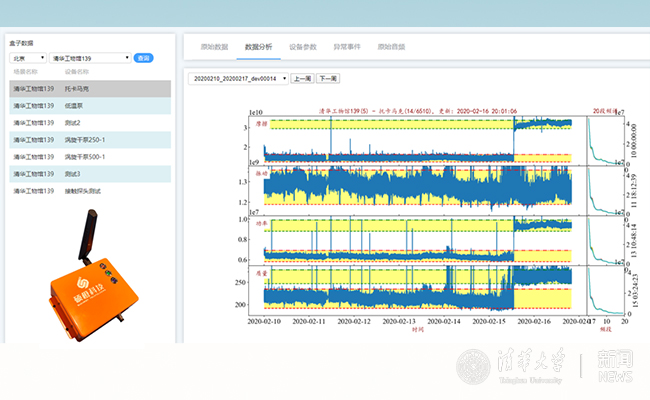Screen dimensions: 650x400
Task: Select the 数据分析 tab
Action: (258, 47)
